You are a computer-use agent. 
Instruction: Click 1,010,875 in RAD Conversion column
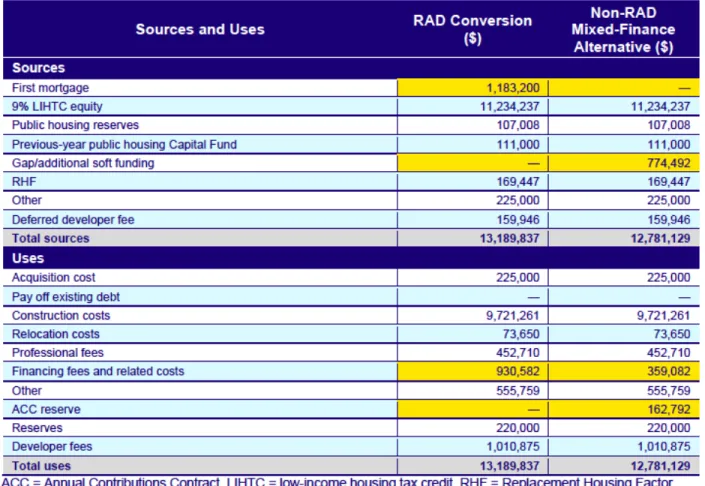coord(513,446)
